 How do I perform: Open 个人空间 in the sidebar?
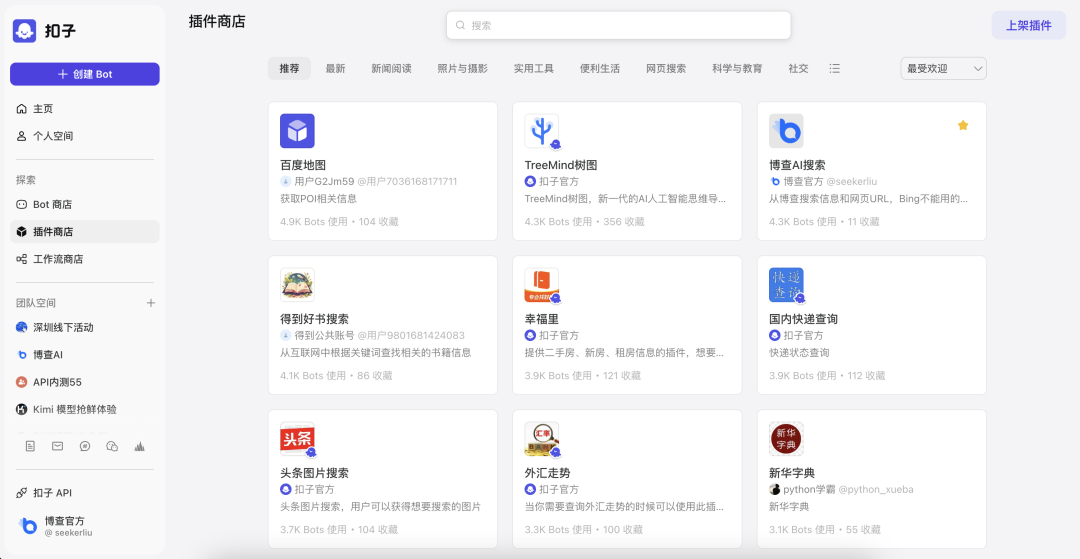(x=85, y=136)
